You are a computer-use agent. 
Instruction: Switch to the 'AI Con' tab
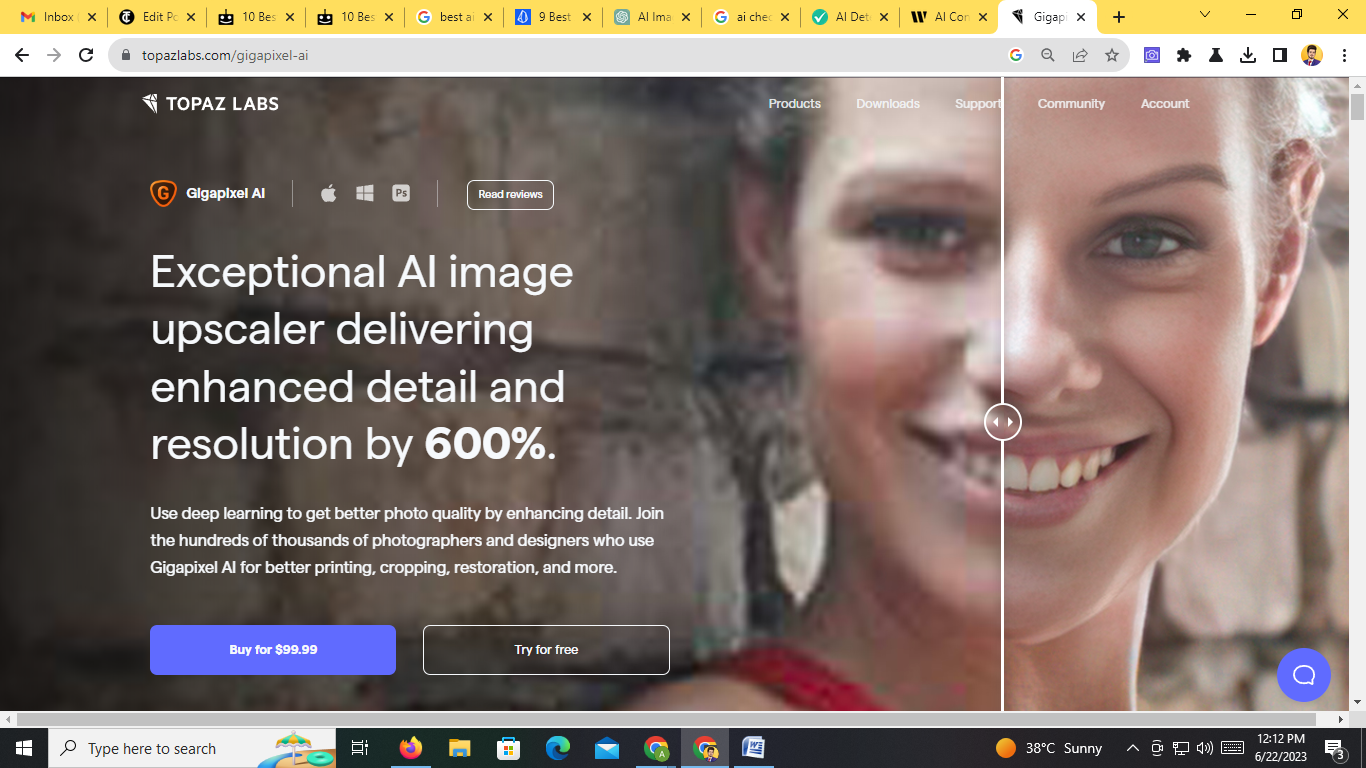click(x=950, y=17)
